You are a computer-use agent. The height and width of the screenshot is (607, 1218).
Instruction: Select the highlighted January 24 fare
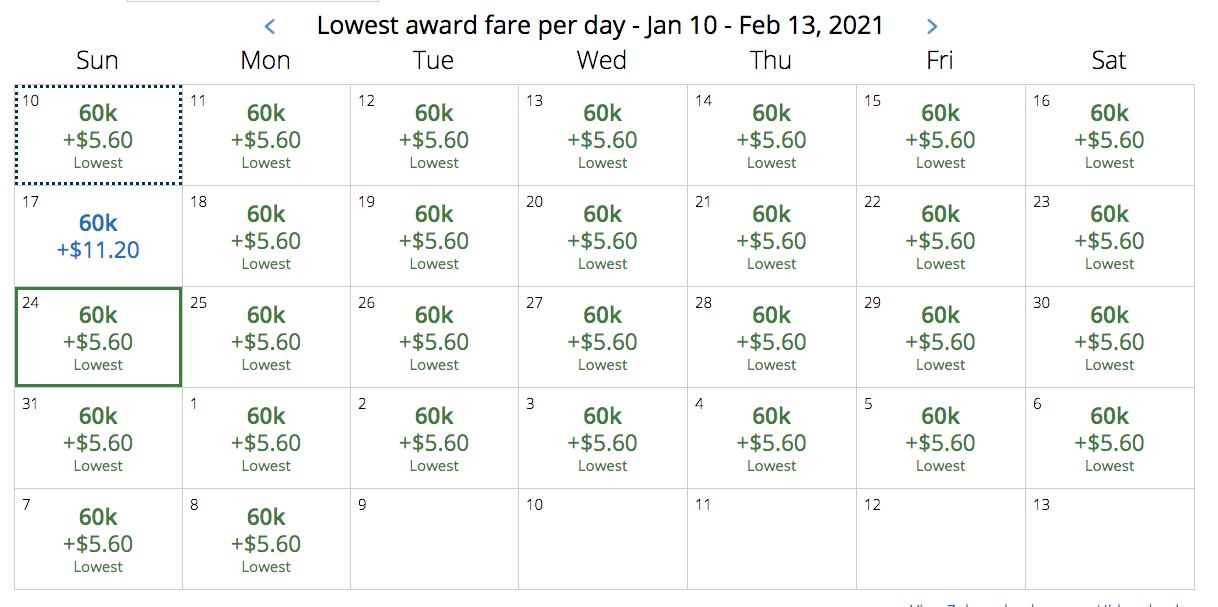coord(98,337)
